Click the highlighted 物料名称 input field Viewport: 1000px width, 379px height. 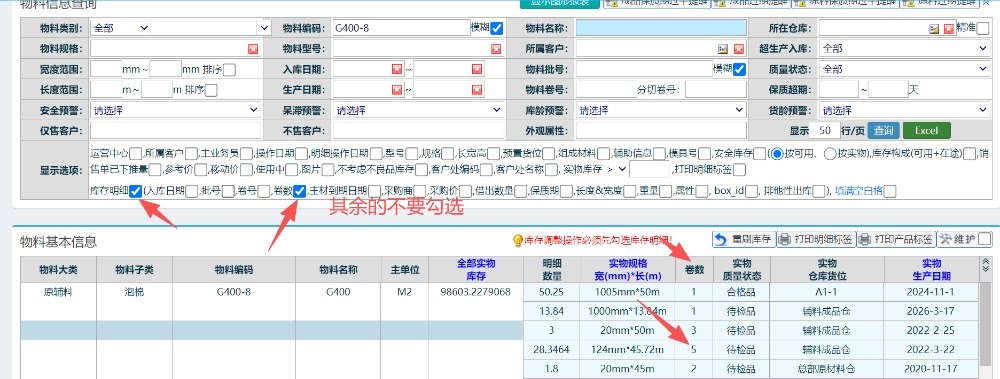pyautogui.click(x=661, y=28)
